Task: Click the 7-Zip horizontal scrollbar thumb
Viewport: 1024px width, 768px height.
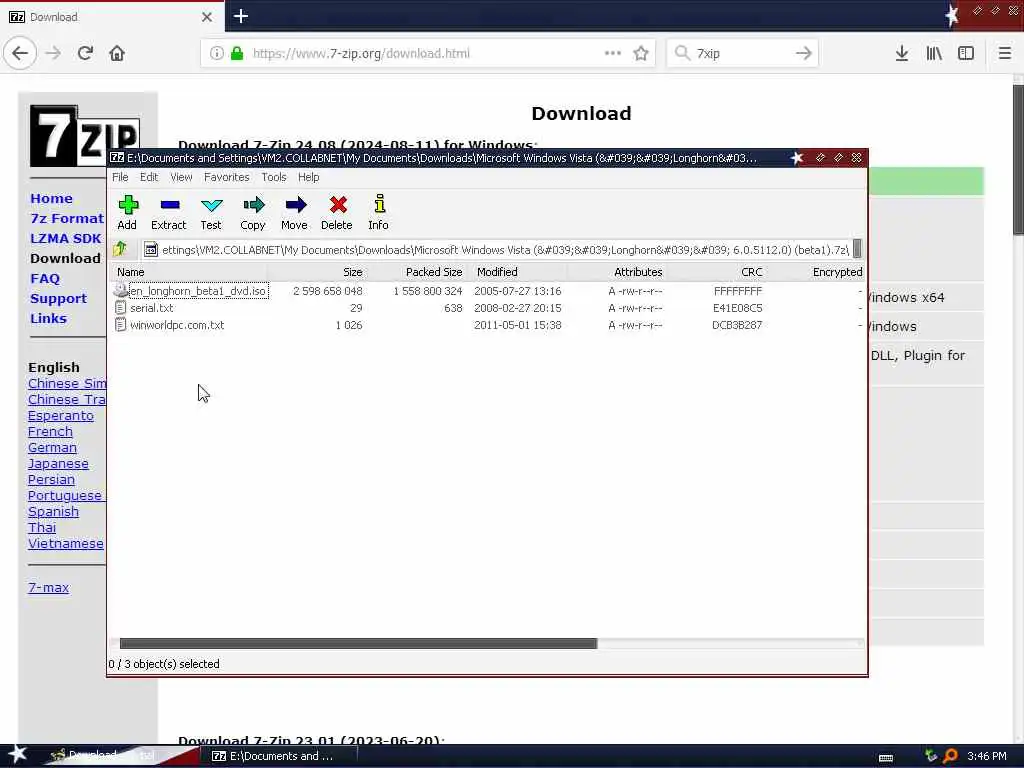Action: click(x=359, y=643)
